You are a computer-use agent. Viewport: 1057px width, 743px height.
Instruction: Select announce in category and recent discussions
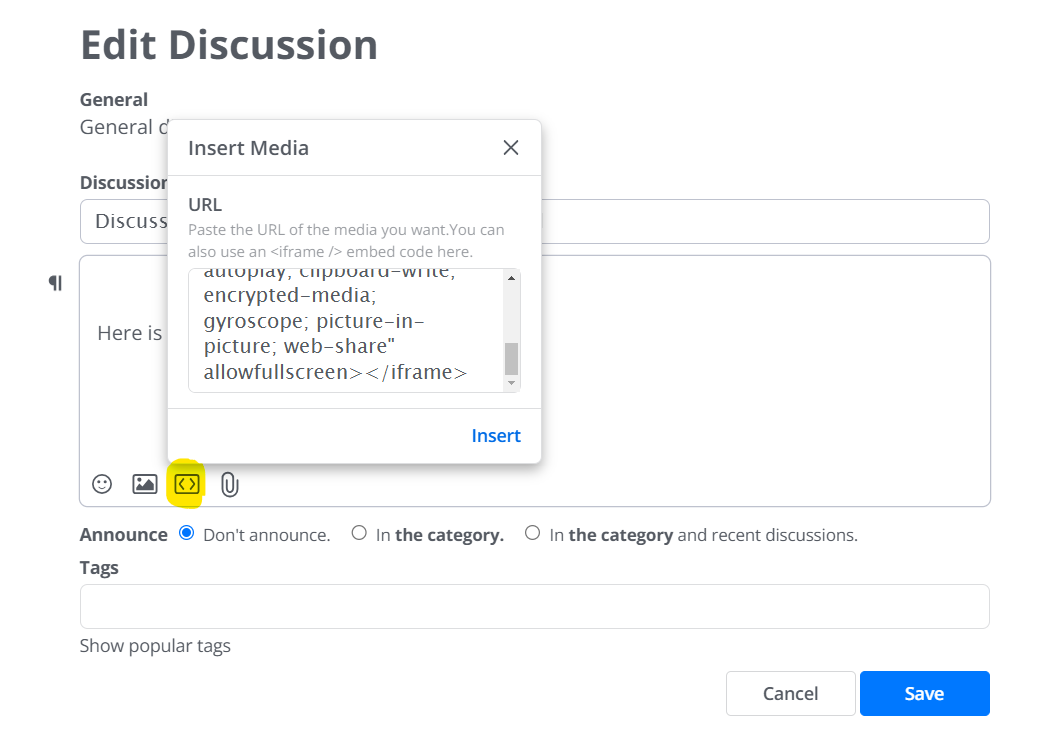532,533
